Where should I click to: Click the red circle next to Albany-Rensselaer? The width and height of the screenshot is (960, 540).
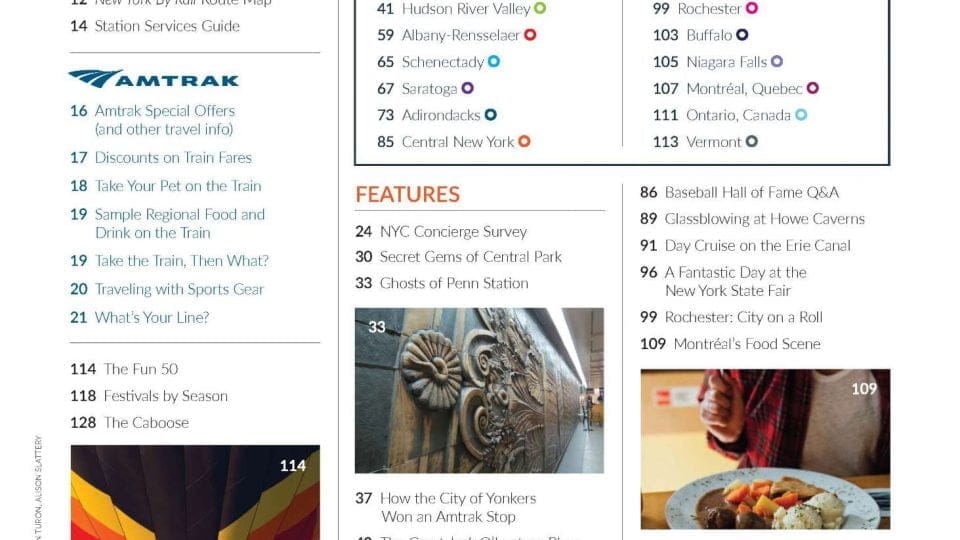click(x=530, y=35)
